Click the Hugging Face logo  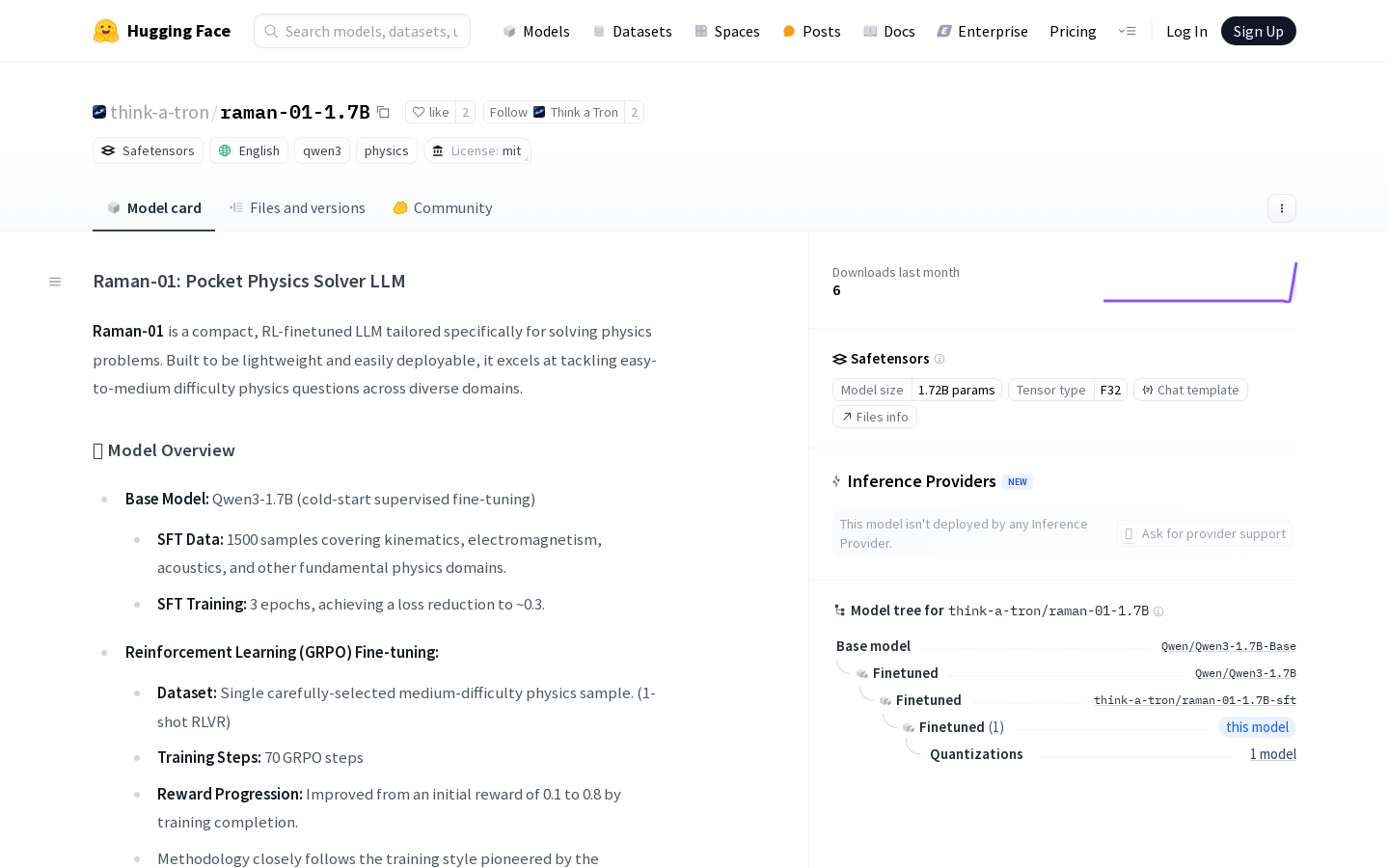tap(162, 31)
